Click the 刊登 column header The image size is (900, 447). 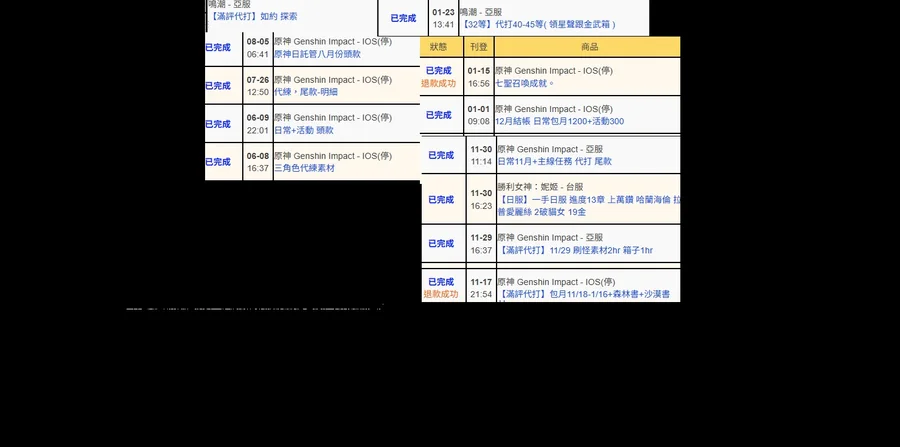pyautogui.click(x=478, y=47)
